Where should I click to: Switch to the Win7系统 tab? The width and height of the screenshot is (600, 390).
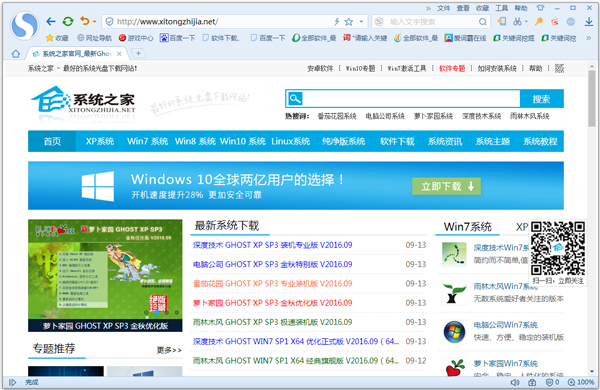[x=468, y=227]
